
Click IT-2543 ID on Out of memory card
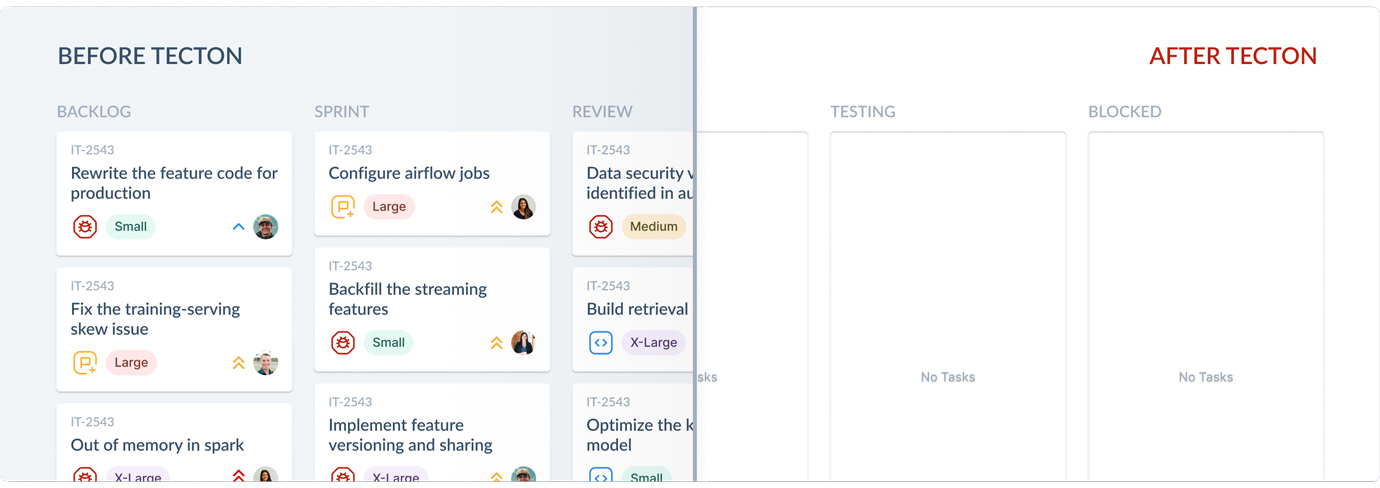pyautogui.click(x=92, y=422)
